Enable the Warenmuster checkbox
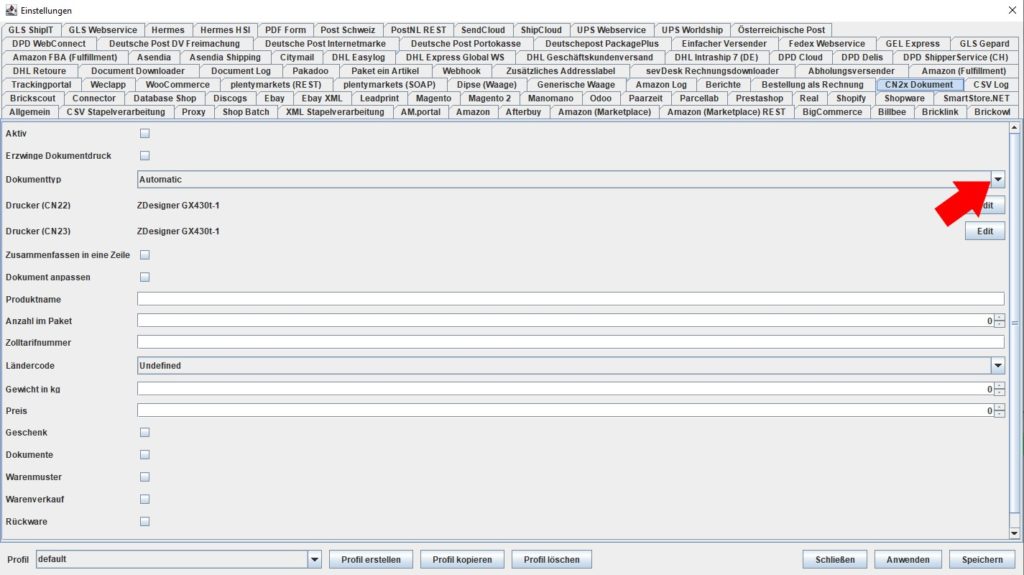 (145, 477)
